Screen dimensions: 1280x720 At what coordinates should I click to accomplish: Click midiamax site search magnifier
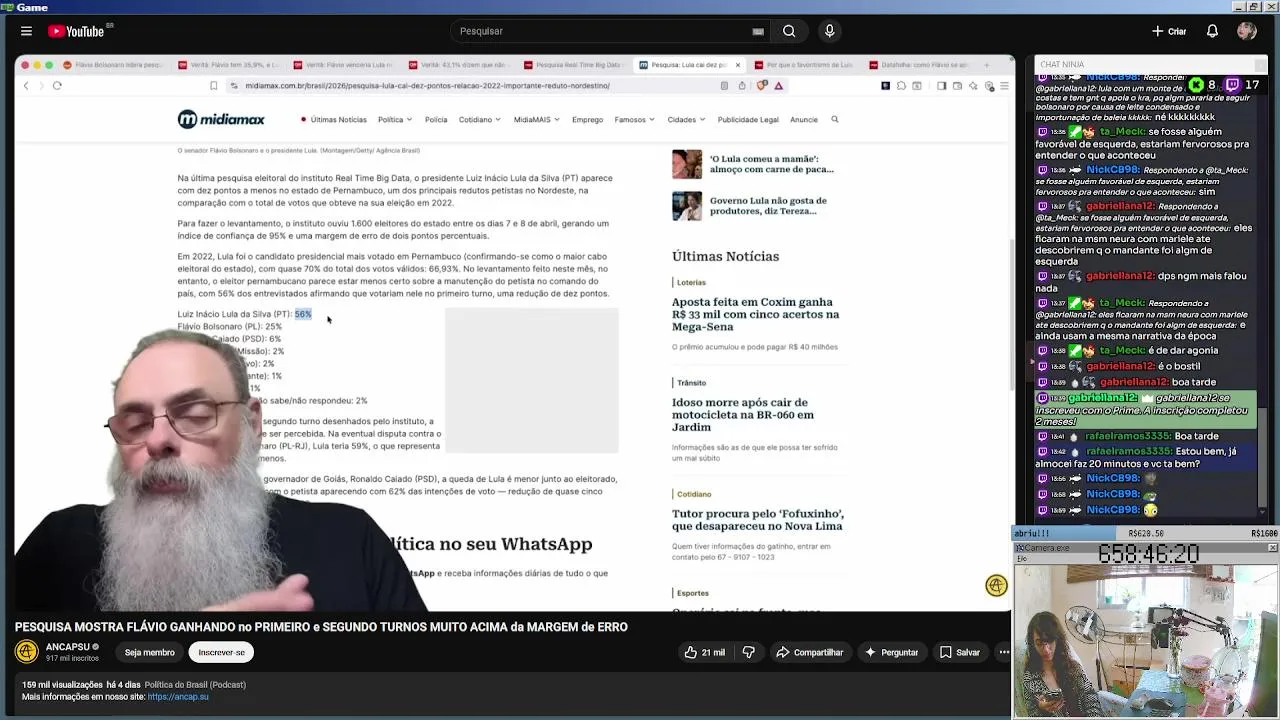[835, 120]
